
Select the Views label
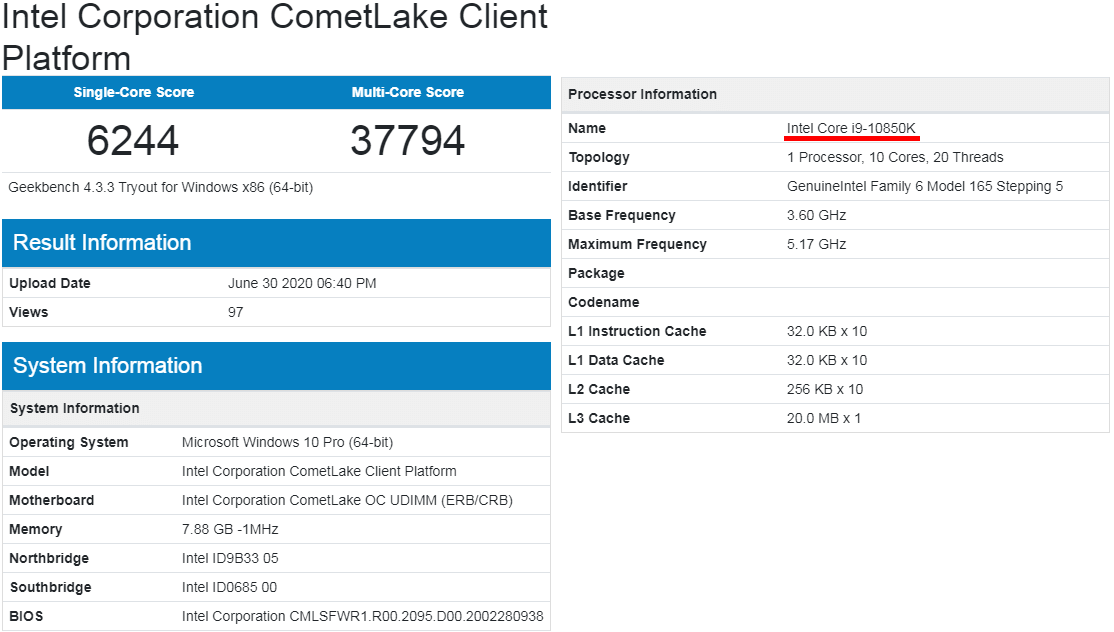click(28, 312)
